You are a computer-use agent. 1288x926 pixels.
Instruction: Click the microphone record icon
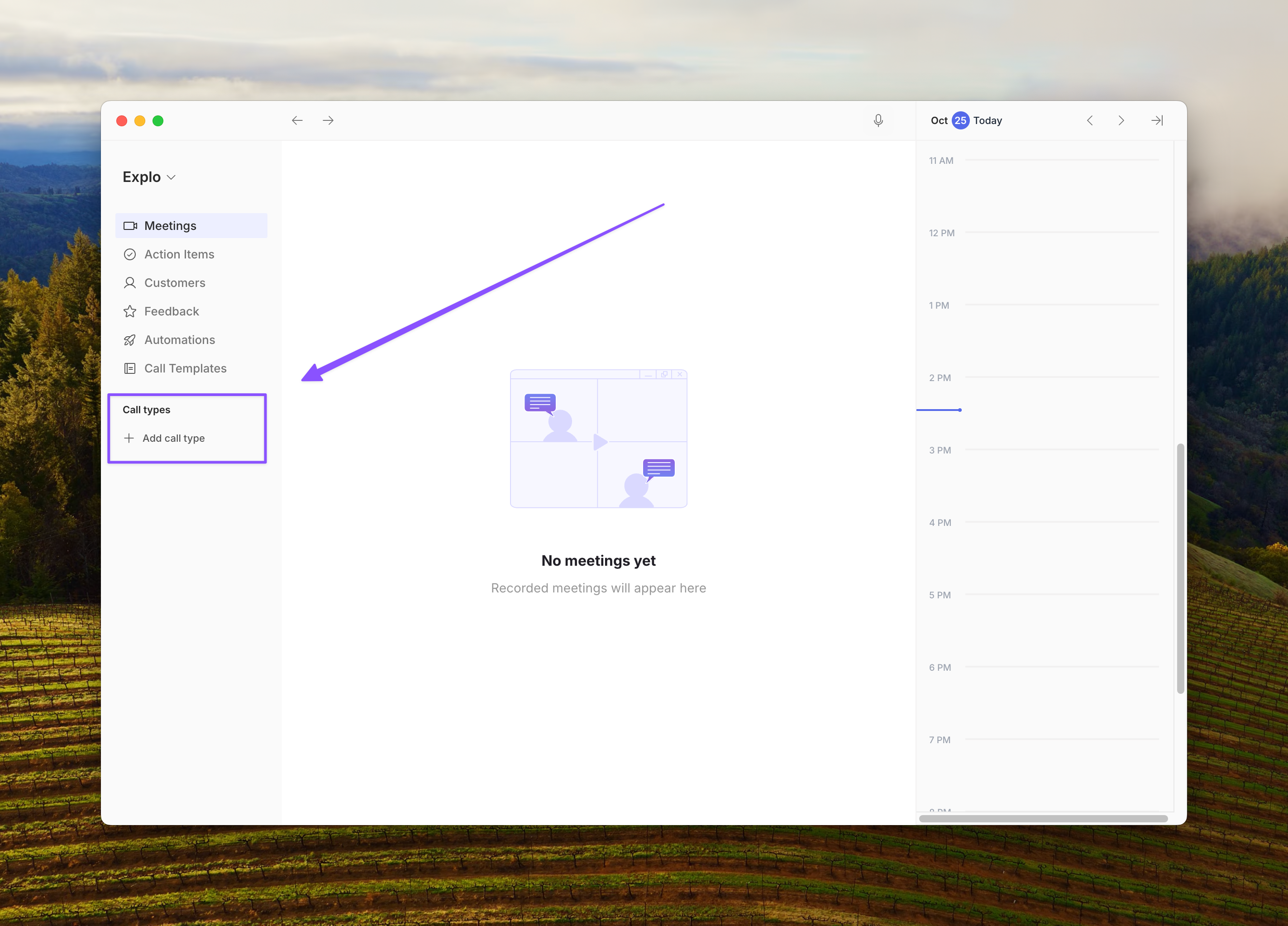[x=878, y=120]
